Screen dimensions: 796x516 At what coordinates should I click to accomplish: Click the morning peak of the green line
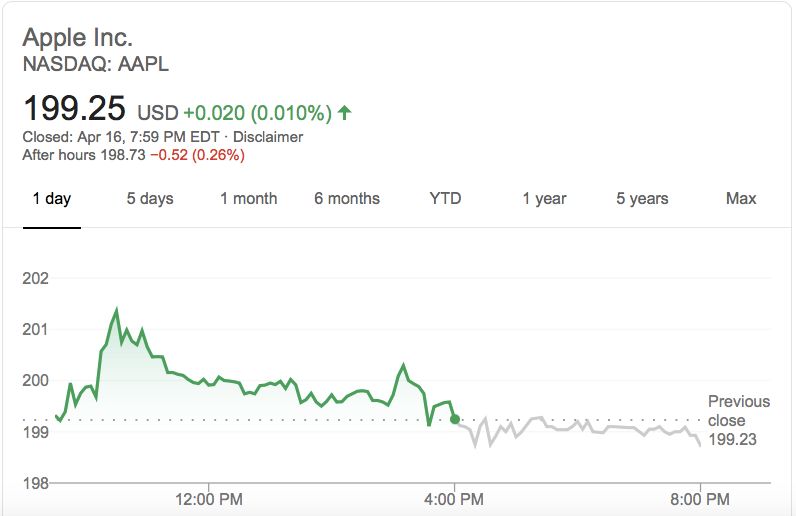[116, 311]
